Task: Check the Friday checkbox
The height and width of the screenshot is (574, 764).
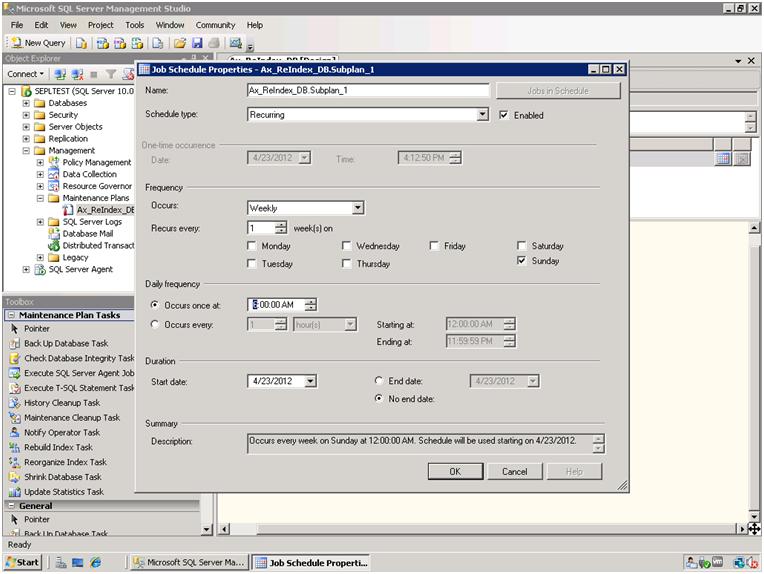Action: [434, 246]
